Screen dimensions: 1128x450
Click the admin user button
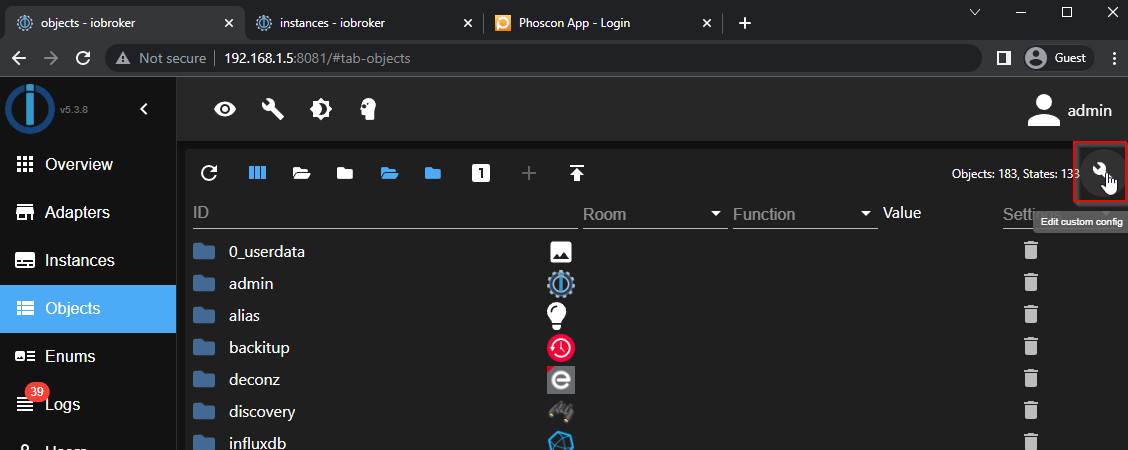(1069, 111)
